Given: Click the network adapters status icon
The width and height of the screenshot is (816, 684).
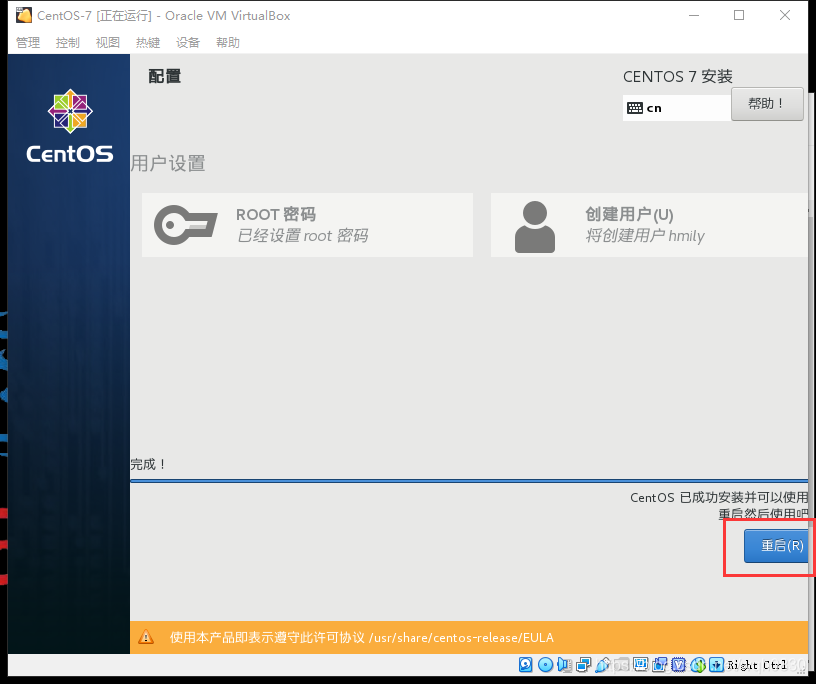Looking at the screenshot, I should click(584, 665).
